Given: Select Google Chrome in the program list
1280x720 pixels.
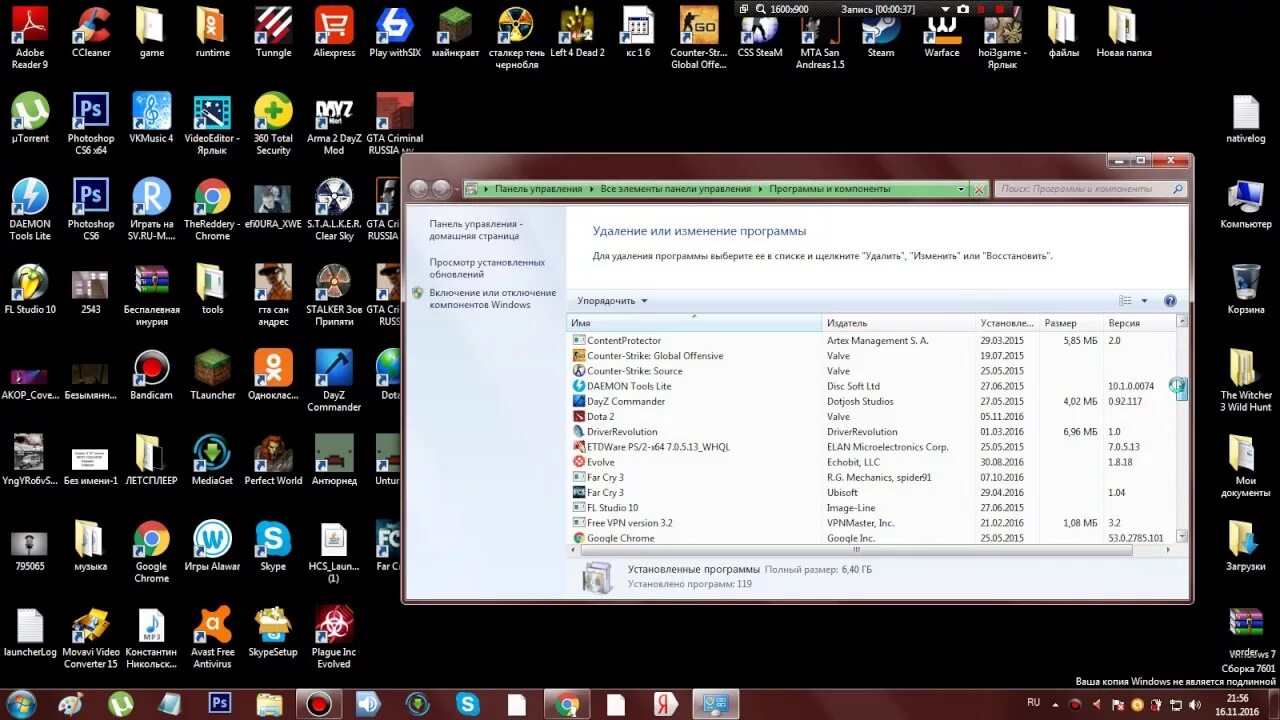Looking at the screenshot, I should tap(871, 538).
